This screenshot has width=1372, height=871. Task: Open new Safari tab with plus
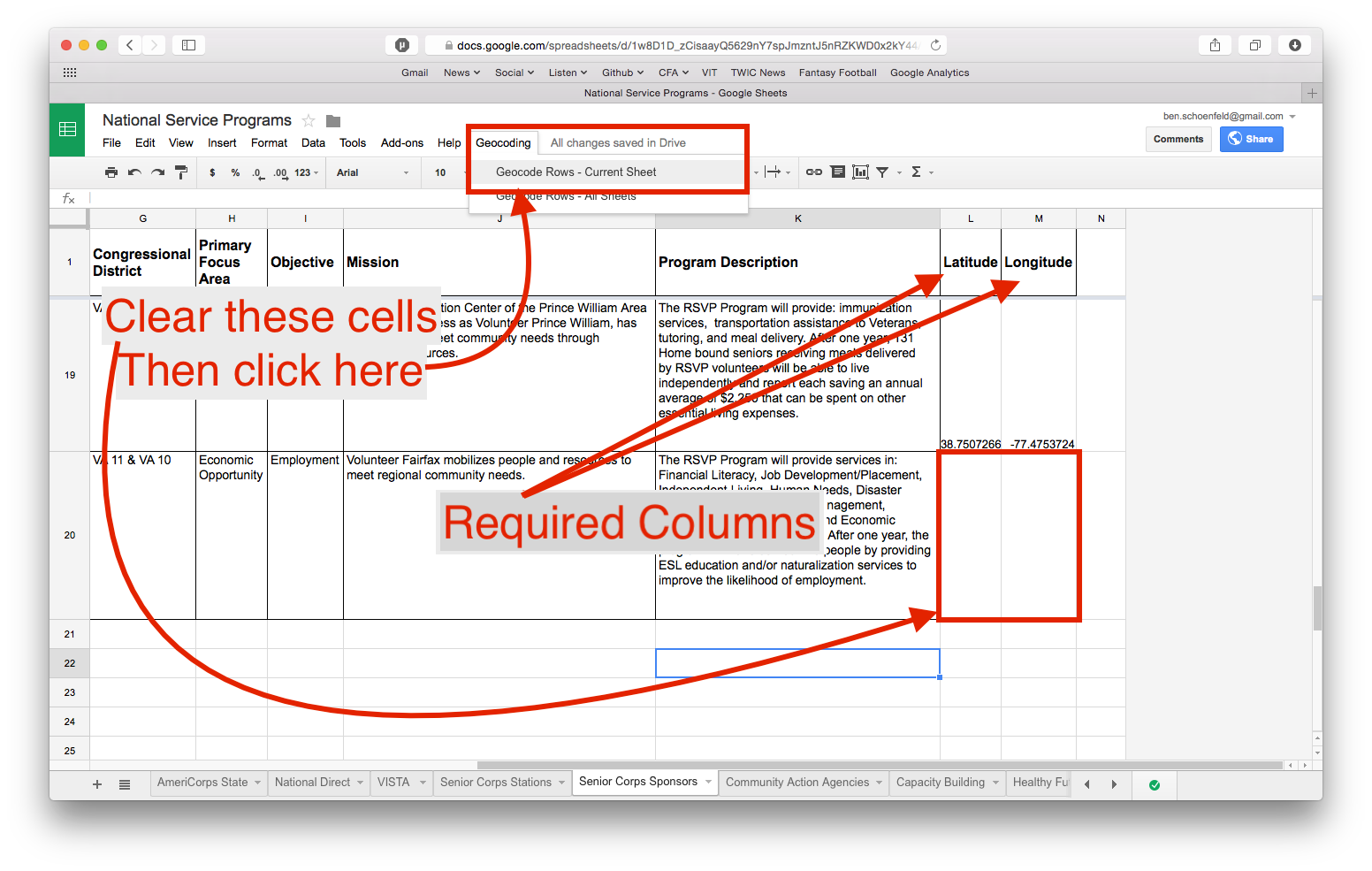click(x=1313, y=93)
